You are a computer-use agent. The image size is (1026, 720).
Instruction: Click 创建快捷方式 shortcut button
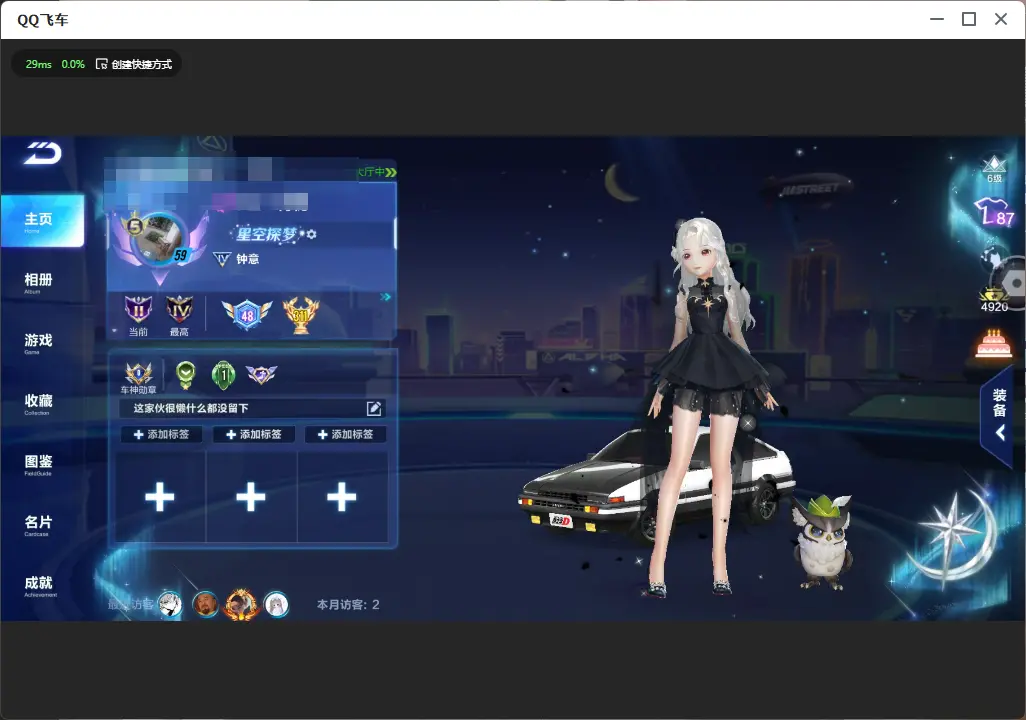coord(134,64)
